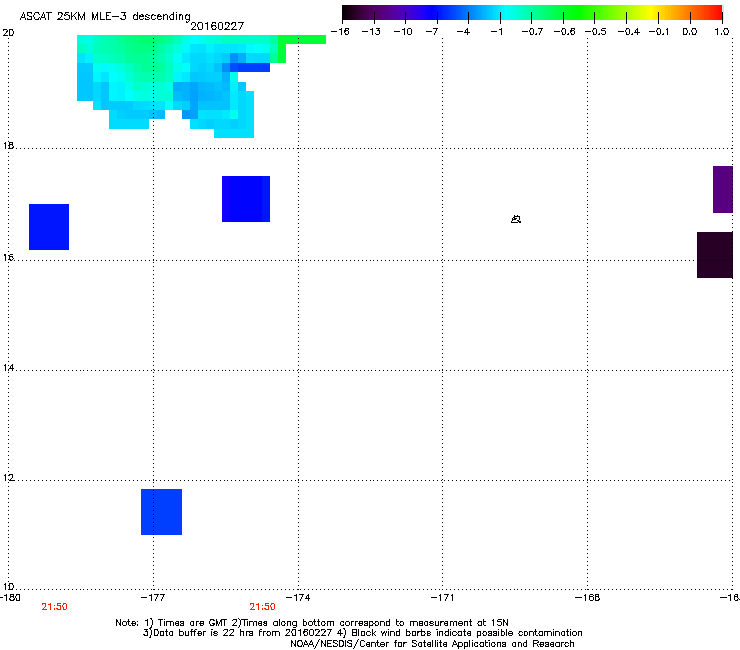Click the blue data square left of -174 below the 18 line
This screenshot has width=740, height=650.
tap(246, 199)
